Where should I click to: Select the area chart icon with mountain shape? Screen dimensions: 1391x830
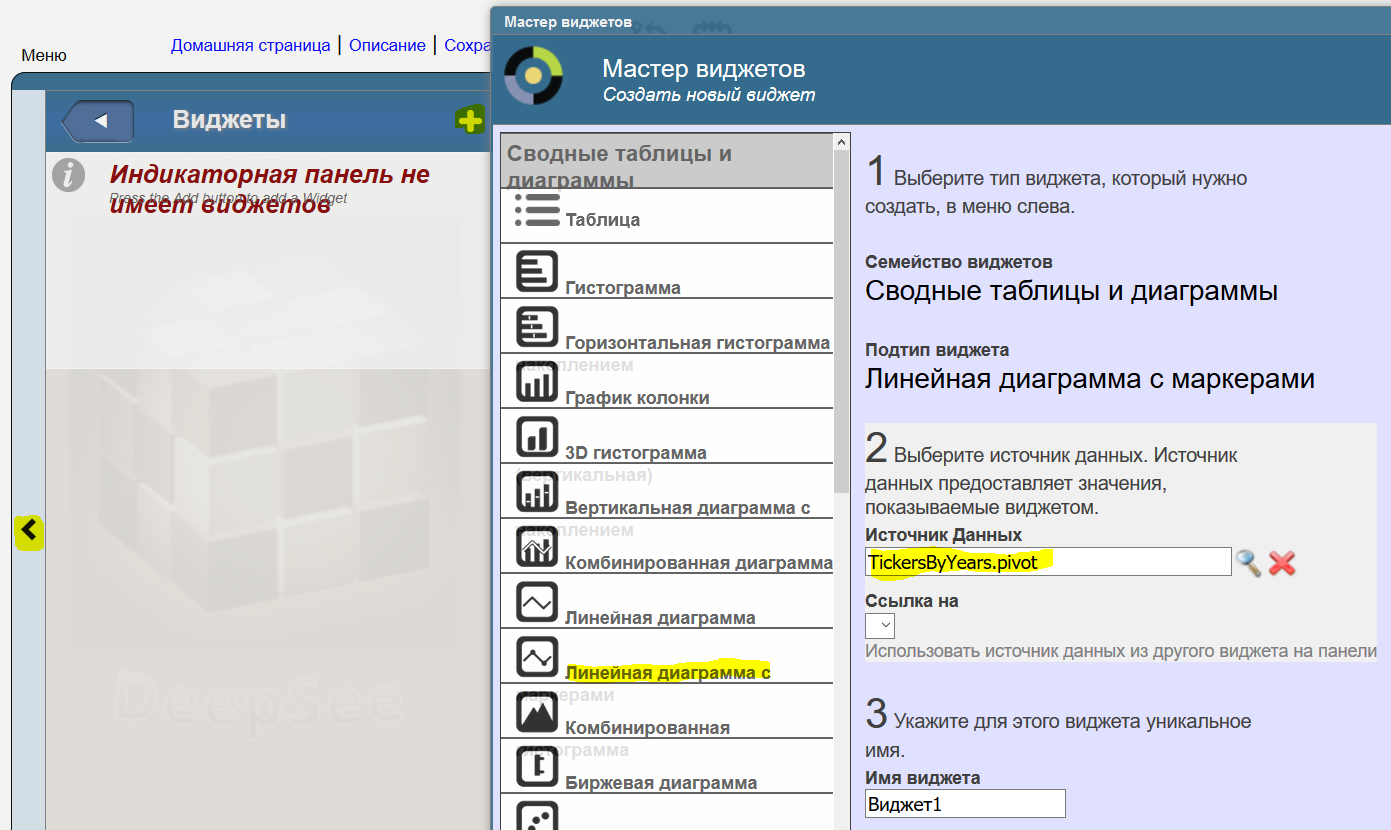click(537, 711)
